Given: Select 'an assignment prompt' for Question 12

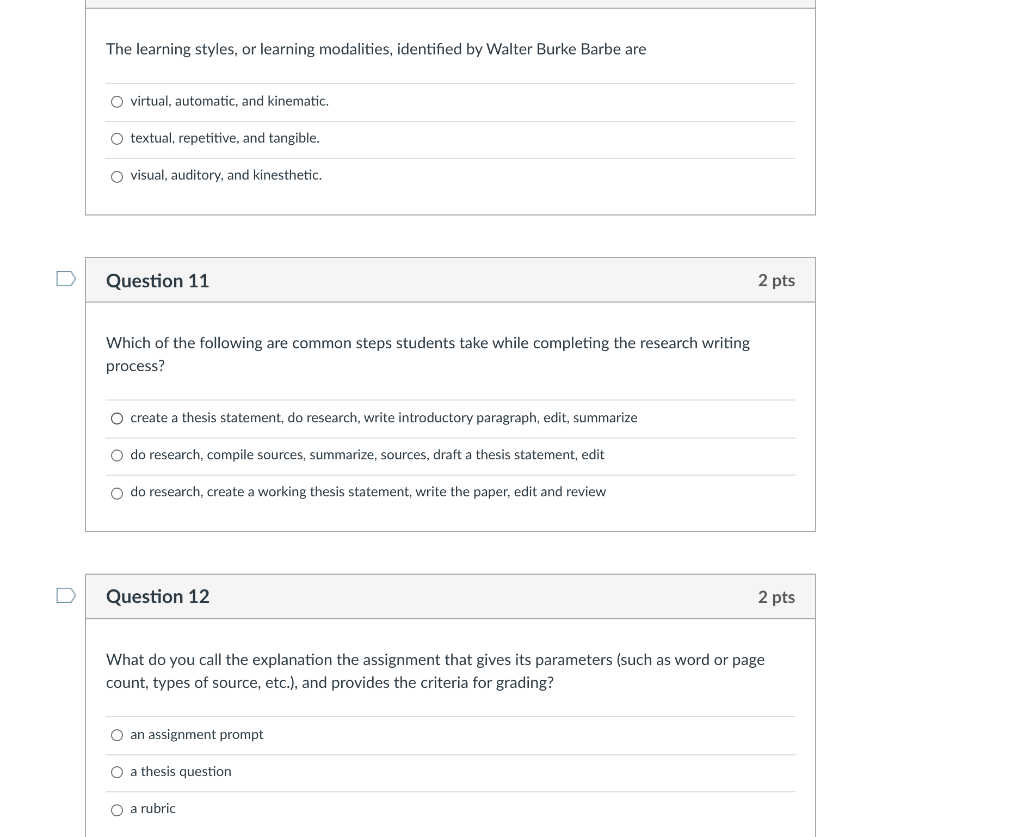Looking at the screenshot, I should point(117,735).
